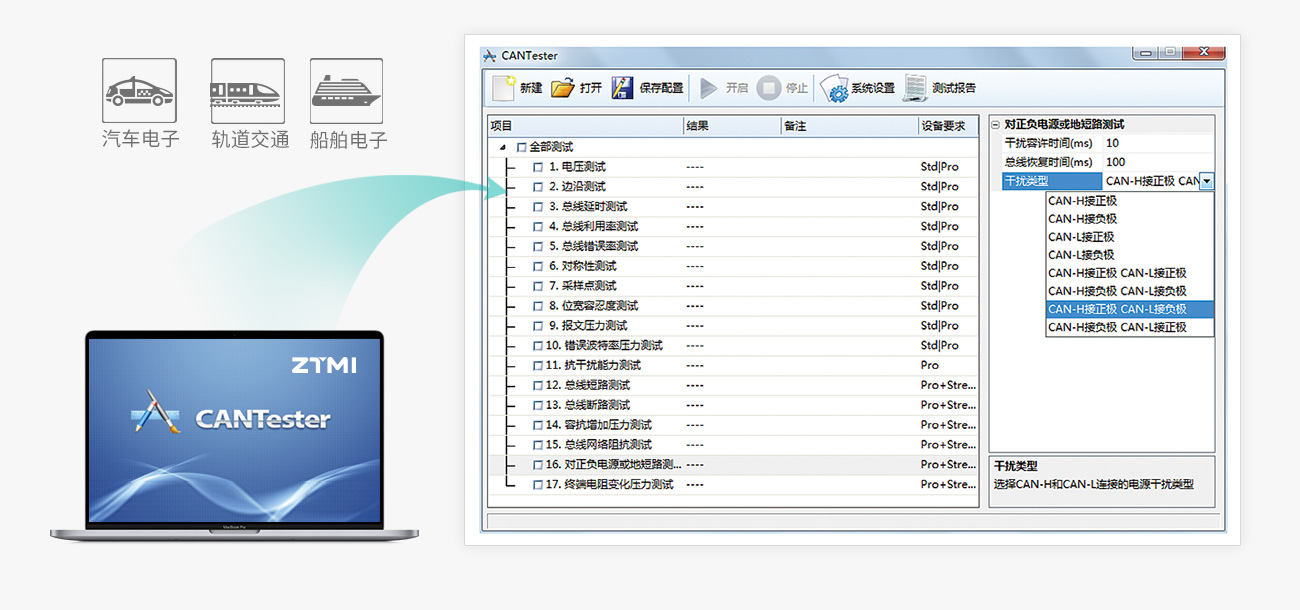The height and width of the screenshot is (610, 1300).
Task: Toggle the 全部测试 select-all checkbox
Action: (x=521, y=147)
